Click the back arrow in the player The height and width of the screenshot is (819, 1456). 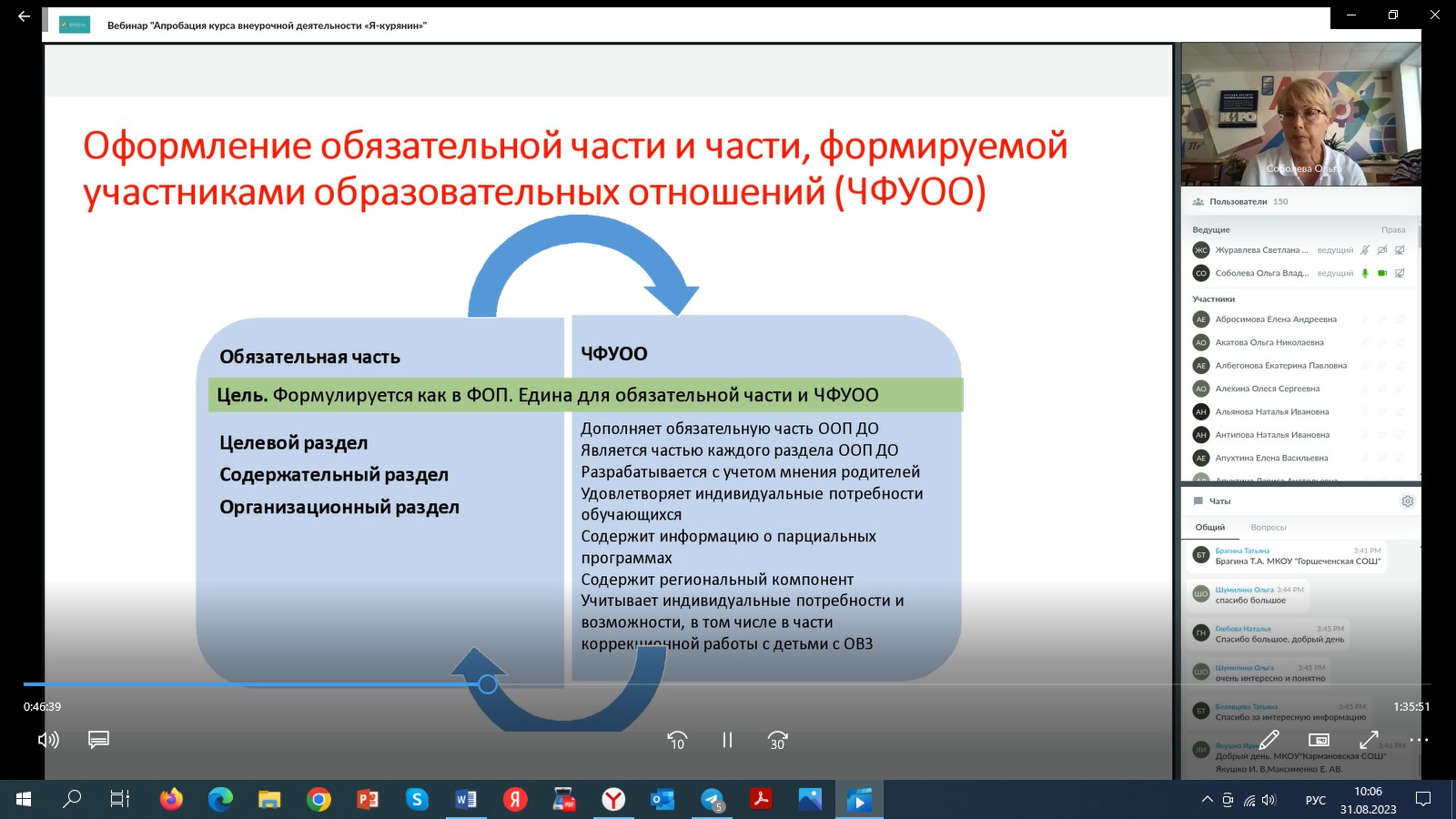point(24,16)
